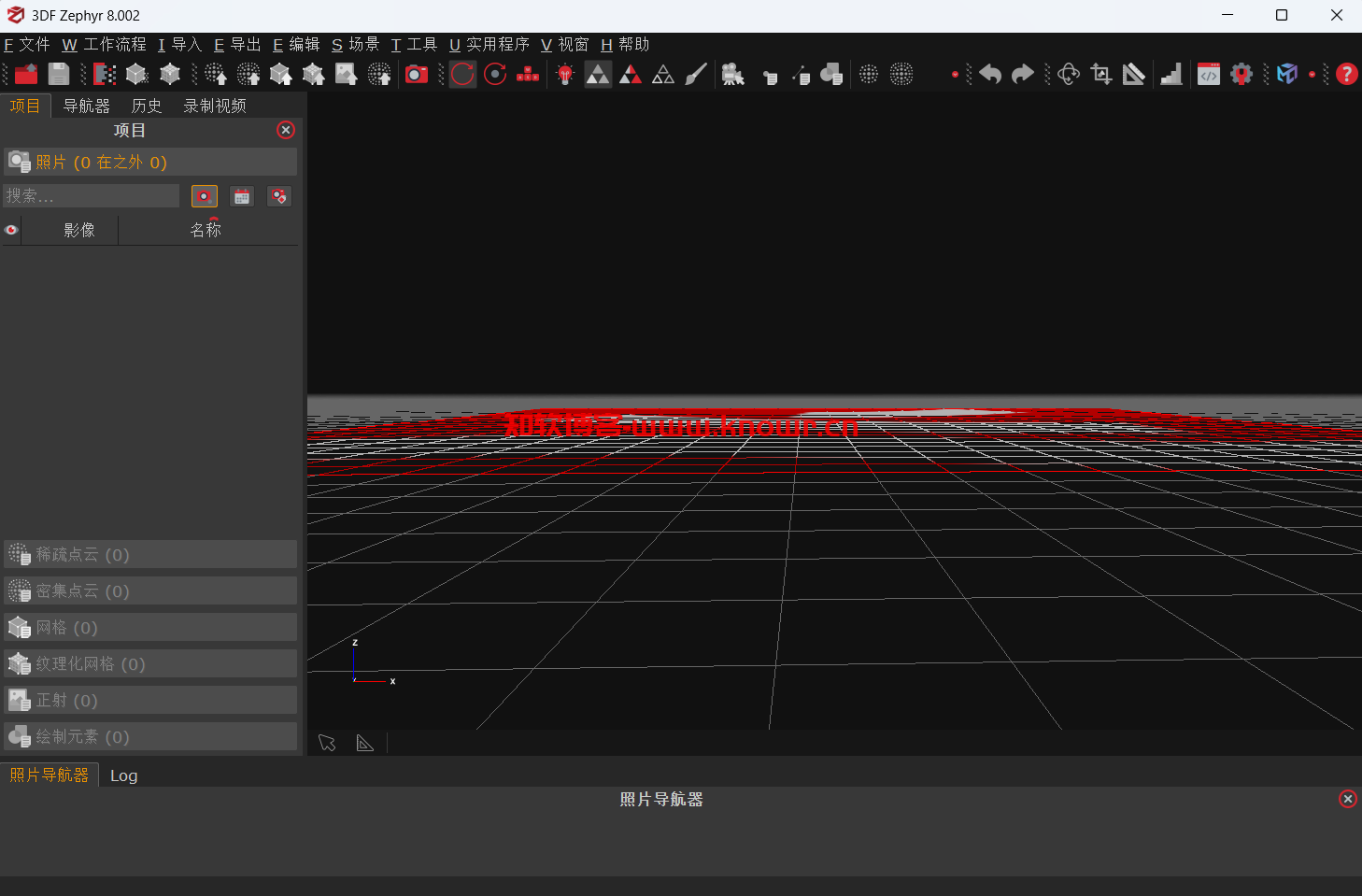Click the triangle ruler icon below viewport
The height and width of the screenshot is (896, 1362).
click(x=365, y=743)
